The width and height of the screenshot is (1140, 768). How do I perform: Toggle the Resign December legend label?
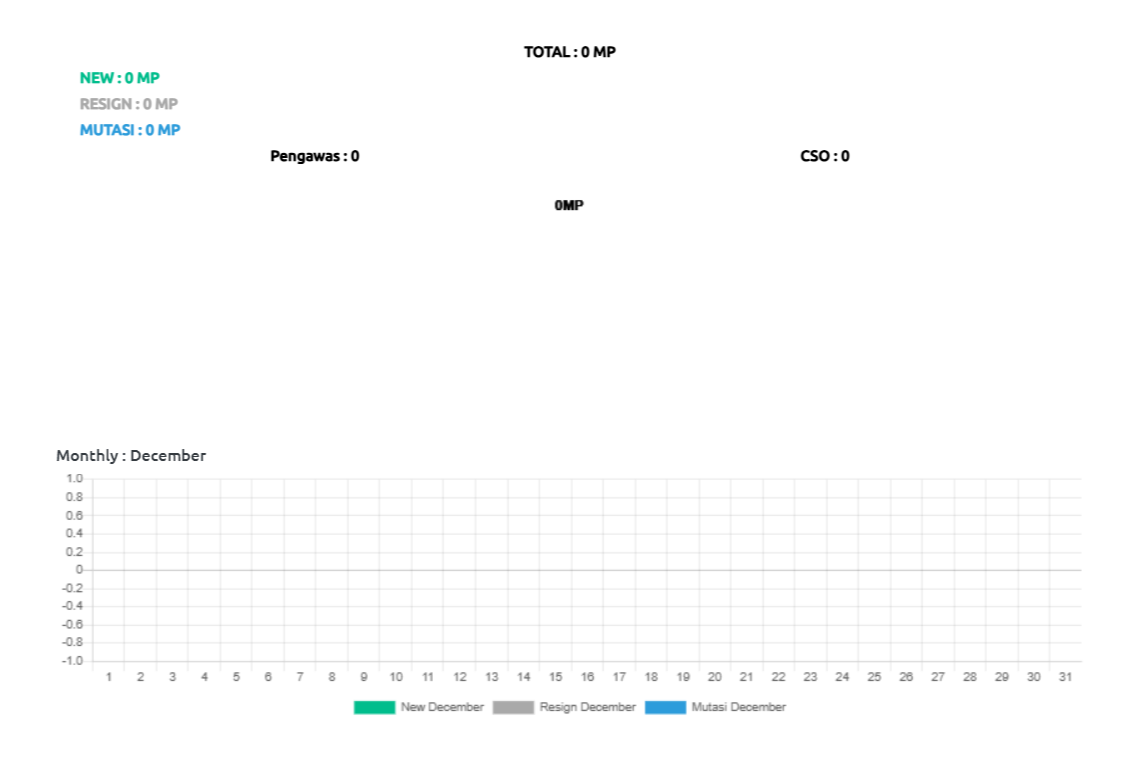(x=587, y=707)
